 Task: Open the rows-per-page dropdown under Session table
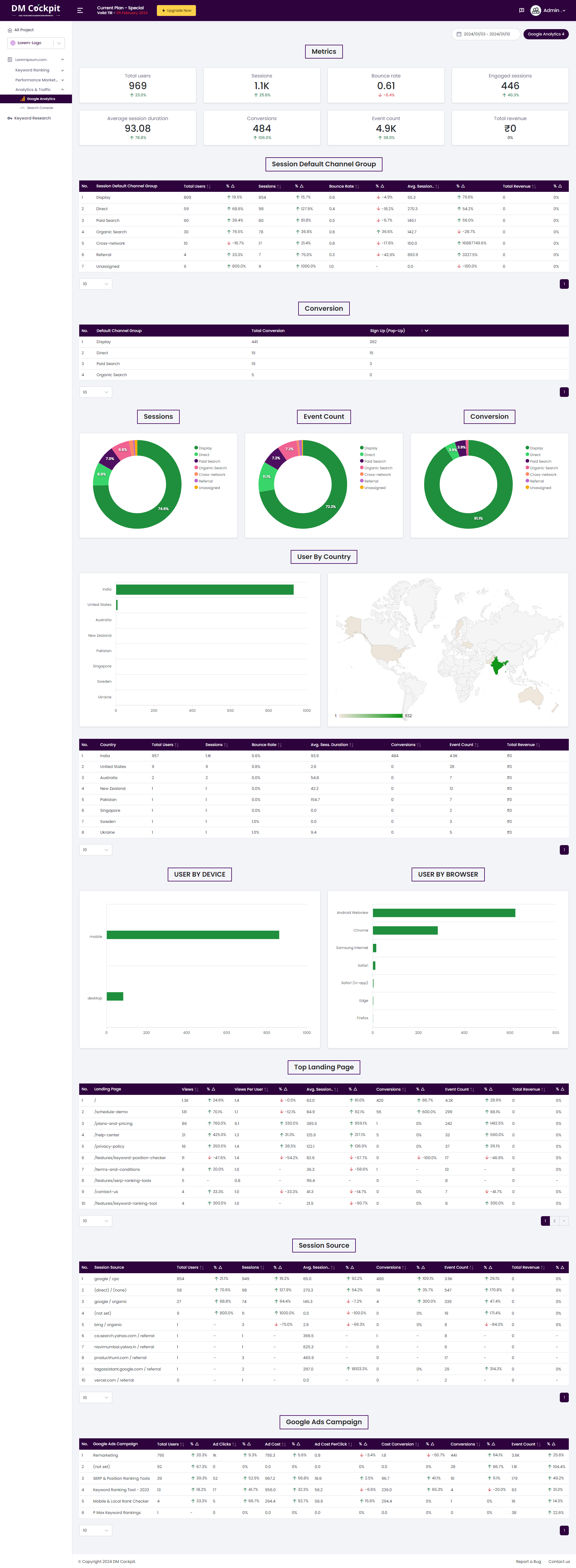pos(95,284)
